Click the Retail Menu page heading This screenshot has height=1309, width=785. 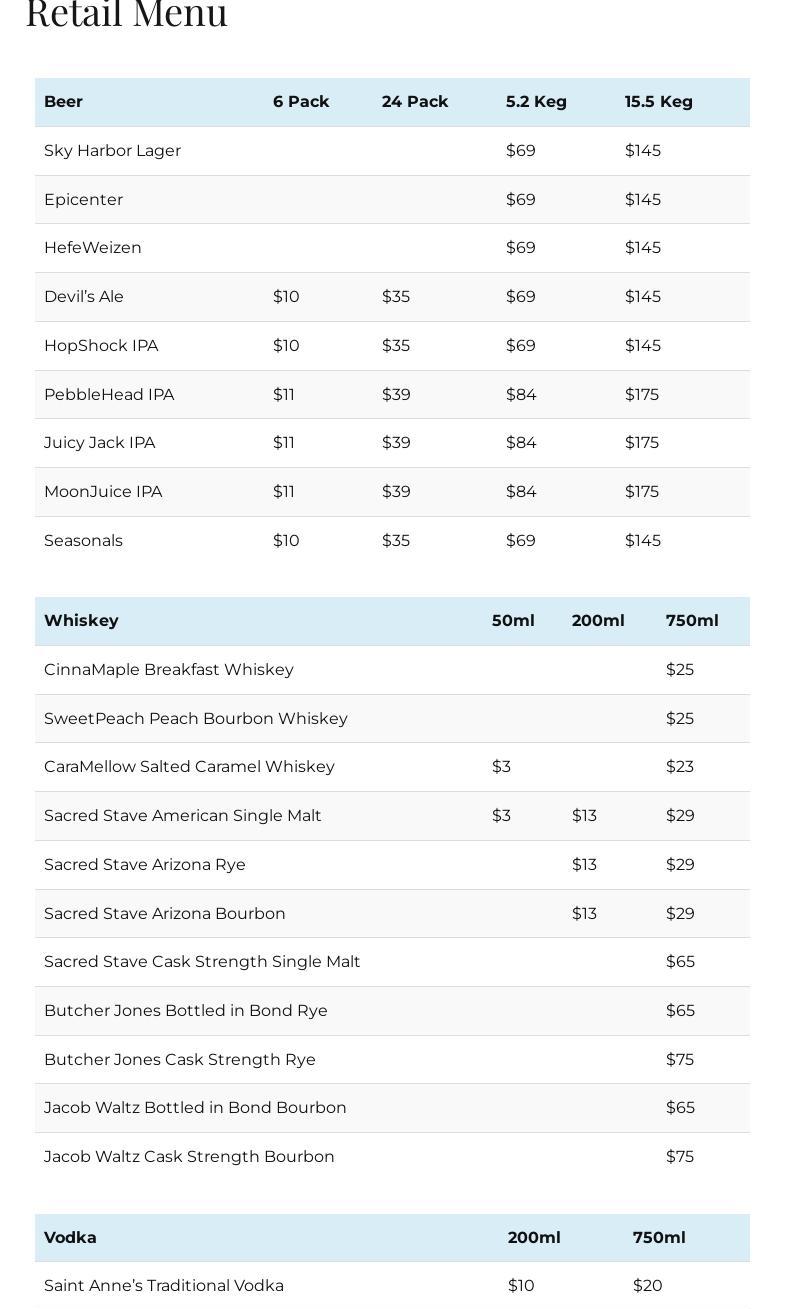pos(127,14)
